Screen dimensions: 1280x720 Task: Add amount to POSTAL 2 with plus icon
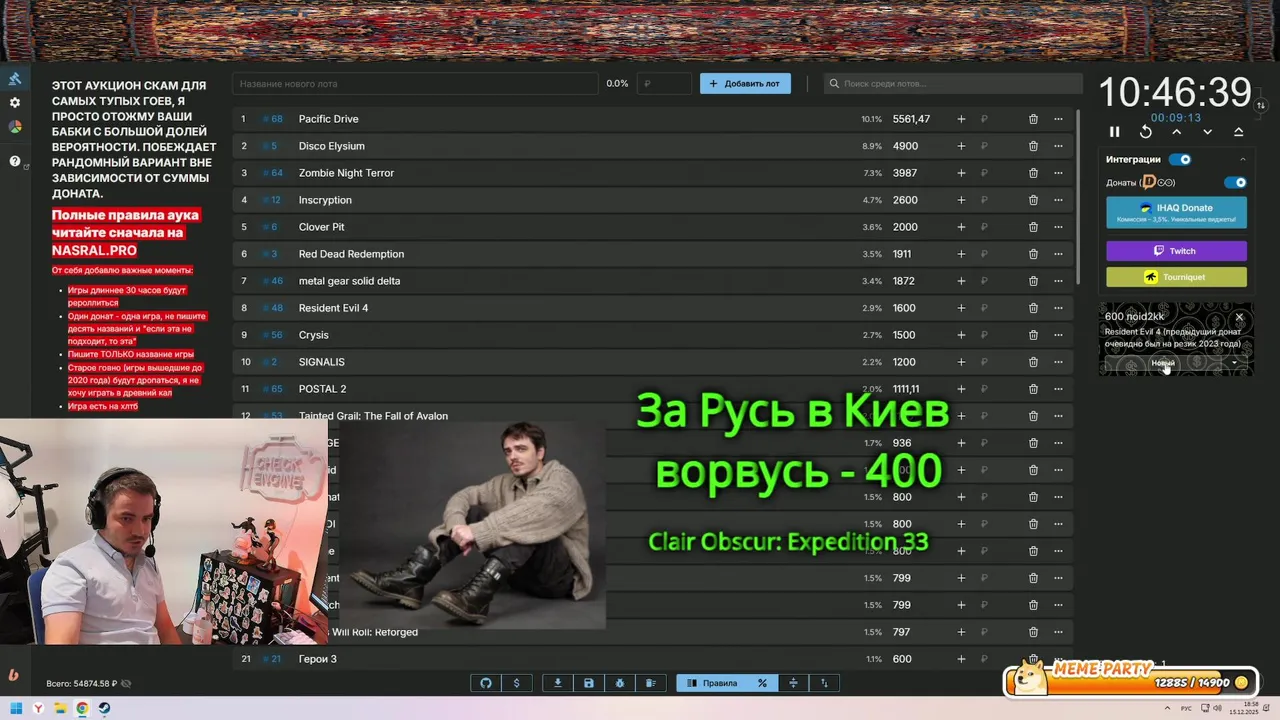click(961, 389)
